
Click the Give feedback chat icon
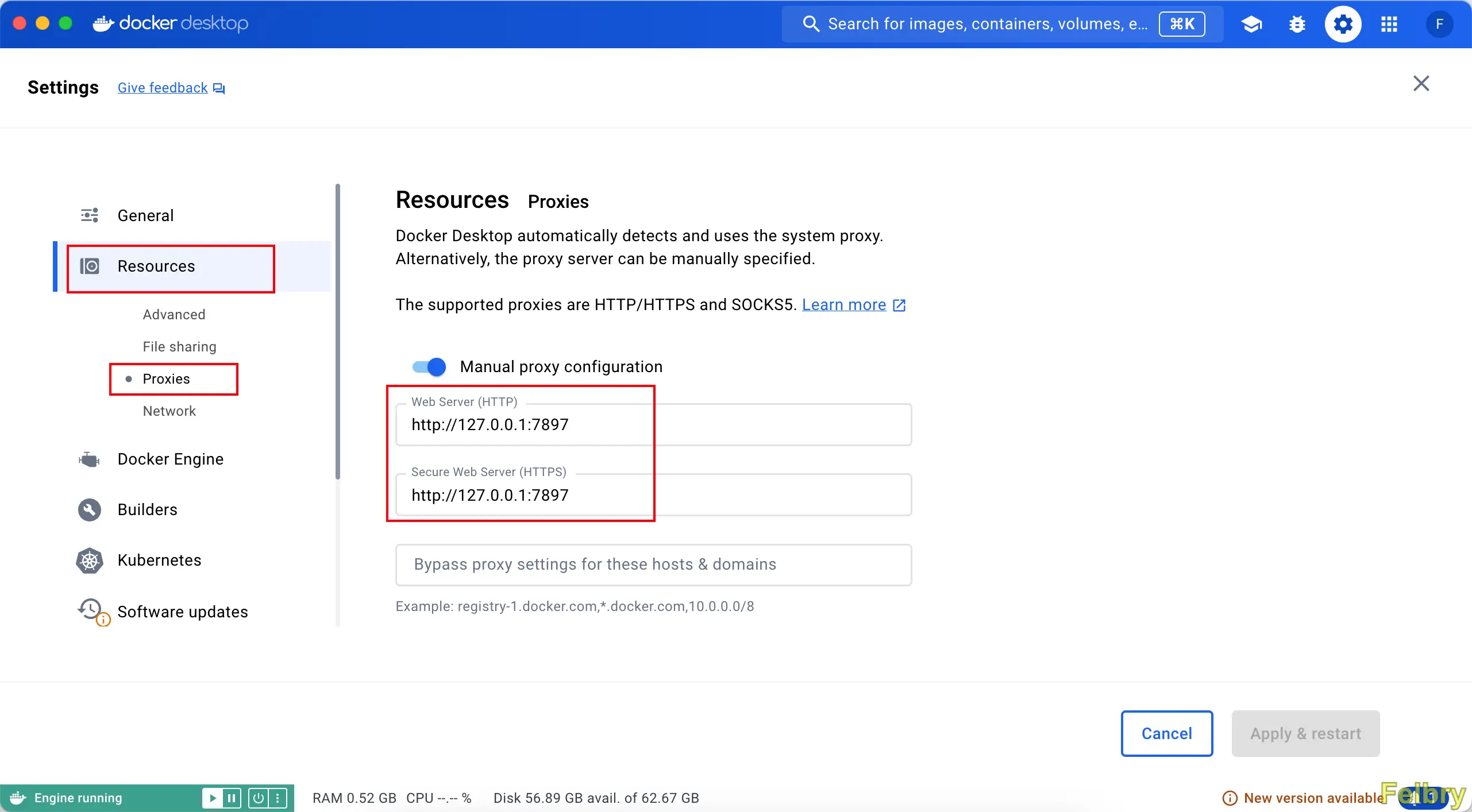pyautogui.click(x=219, y=88)
